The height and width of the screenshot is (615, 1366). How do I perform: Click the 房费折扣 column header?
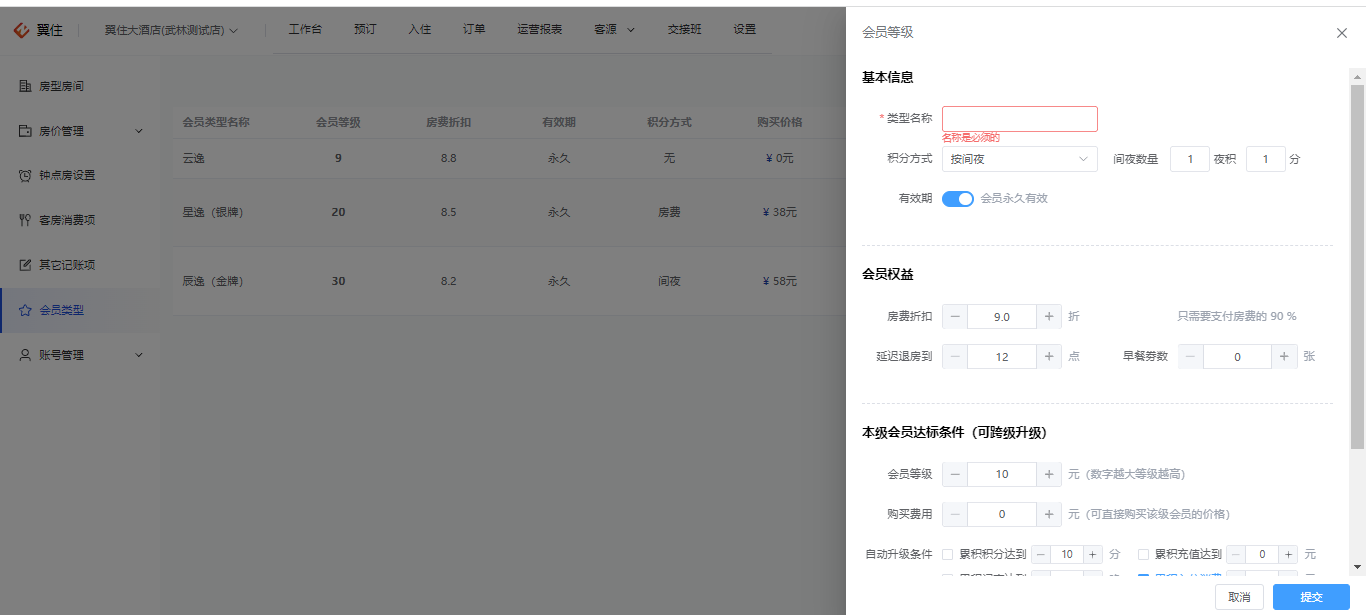[449, 122]
